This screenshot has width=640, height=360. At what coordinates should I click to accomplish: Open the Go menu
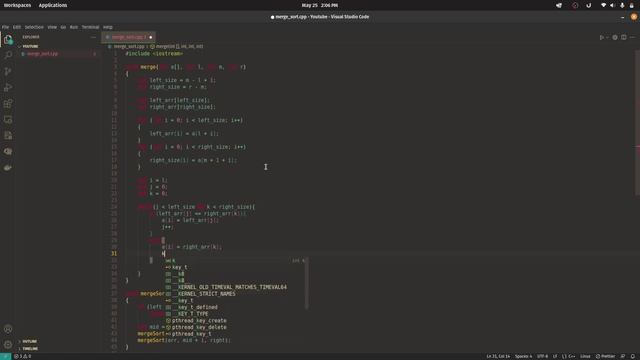63,27
